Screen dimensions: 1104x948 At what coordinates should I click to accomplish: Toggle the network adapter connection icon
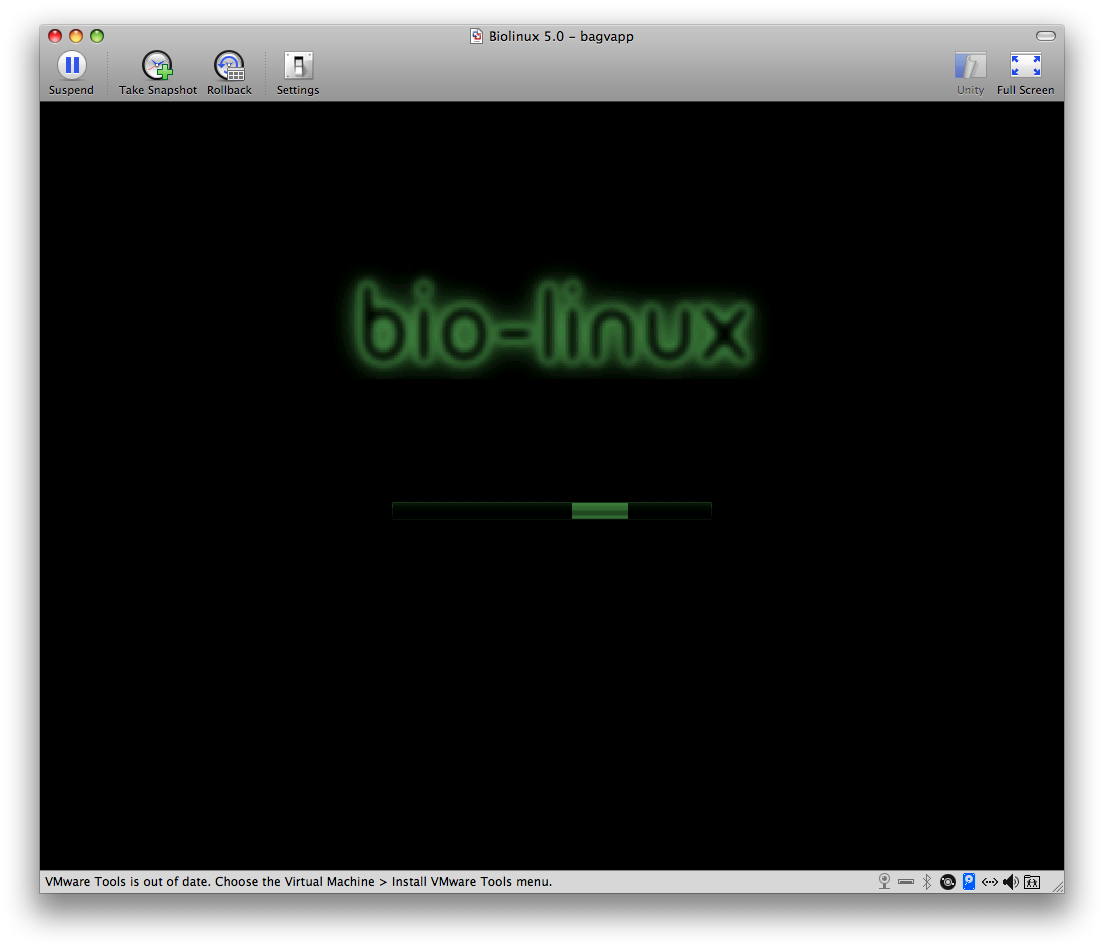[989, 881]
